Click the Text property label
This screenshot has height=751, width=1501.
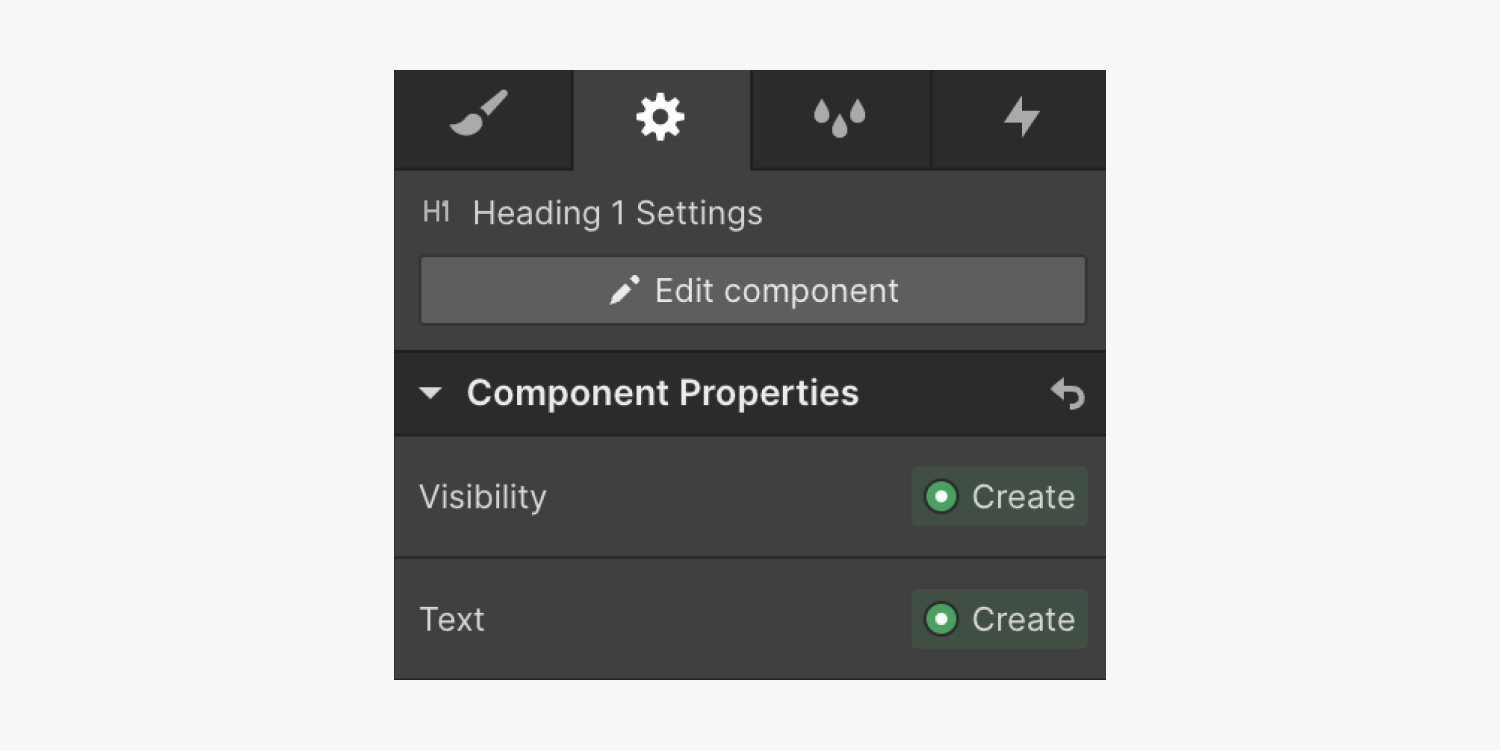[x=452, y=619]
